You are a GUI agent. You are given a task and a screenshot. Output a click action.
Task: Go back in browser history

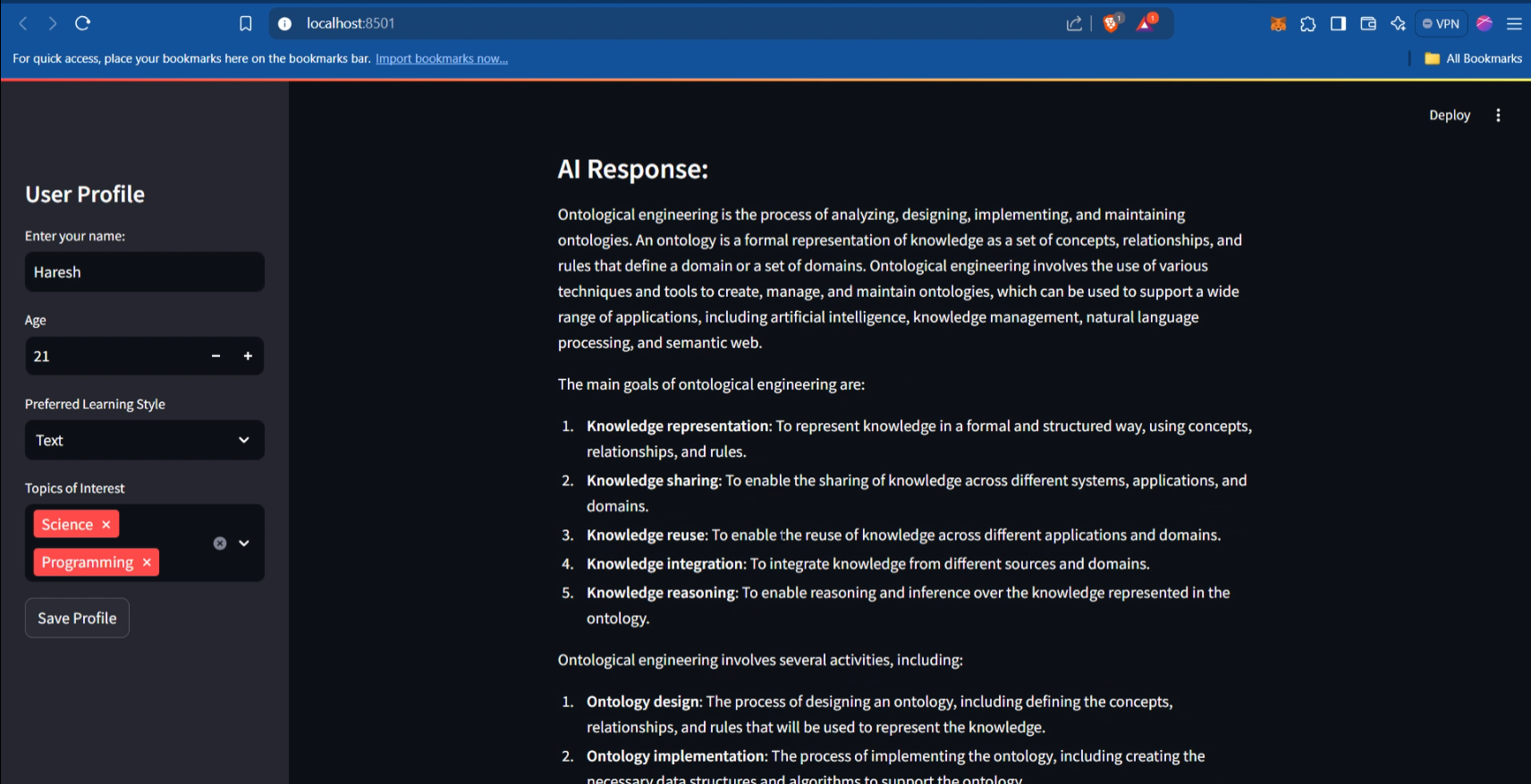(23, 23)
